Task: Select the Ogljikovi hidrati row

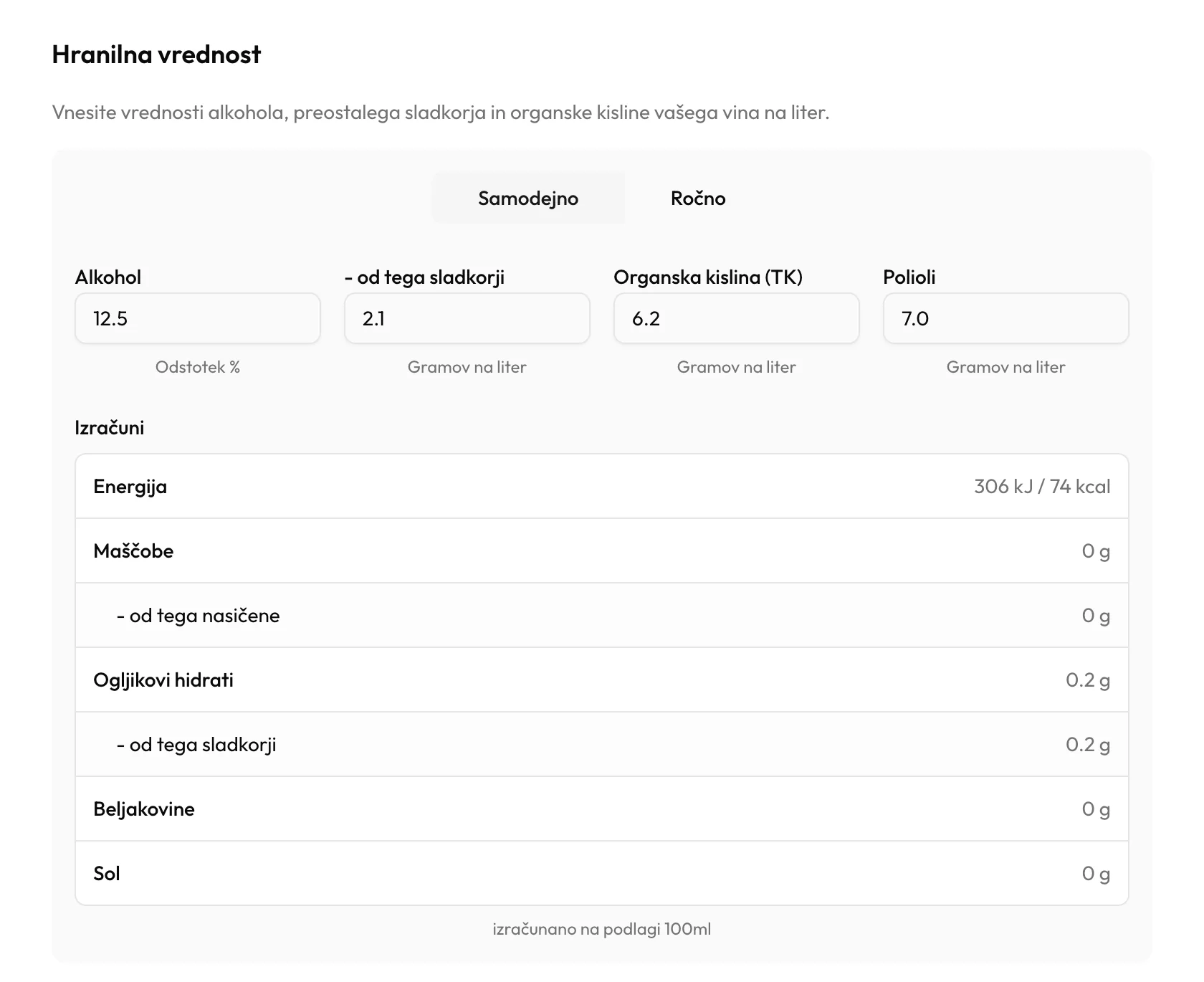Action: pyautogui.click(x=602, y=680)
